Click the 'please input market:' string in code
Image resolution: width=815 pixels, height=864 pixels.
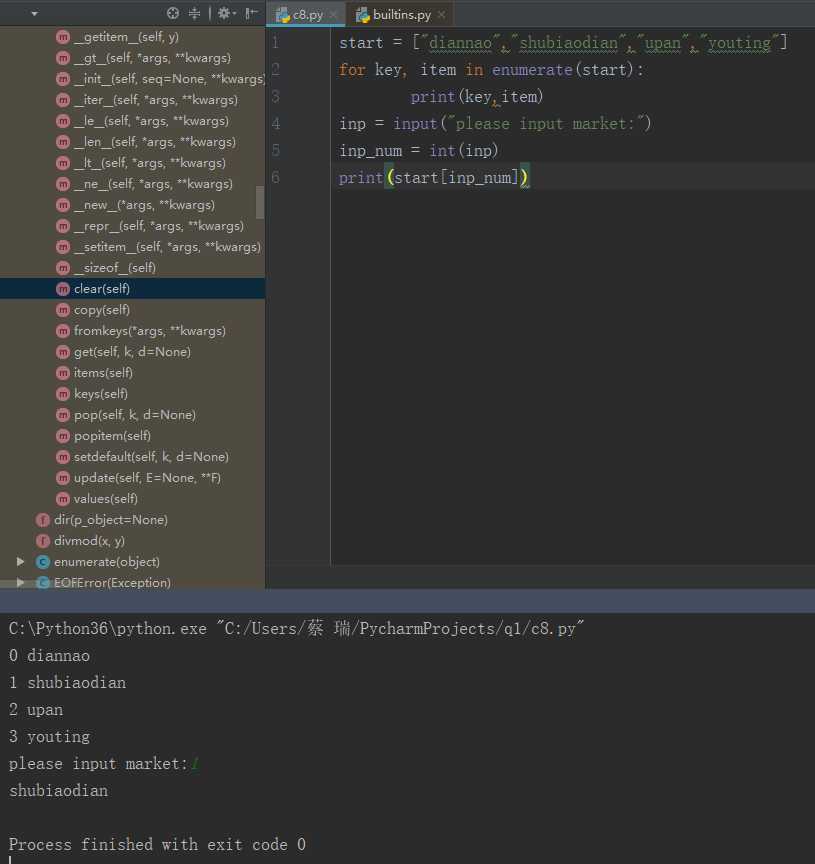point(546,124)
